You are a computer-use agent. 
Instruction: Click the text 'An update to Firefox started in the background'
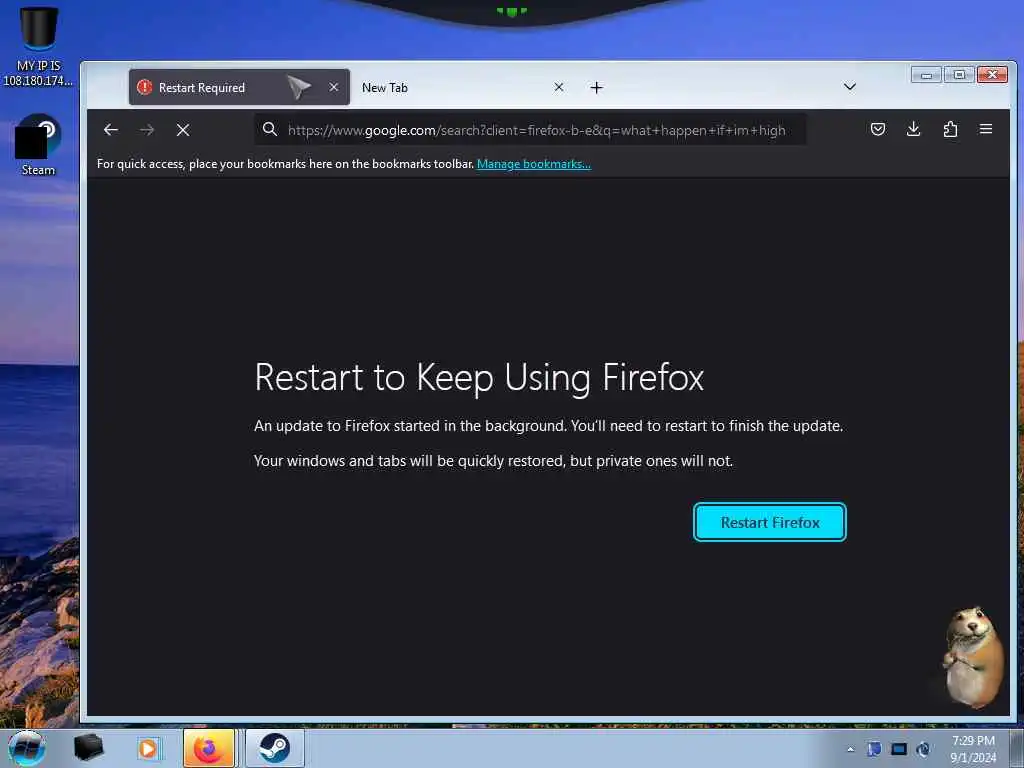pos(411,426)
